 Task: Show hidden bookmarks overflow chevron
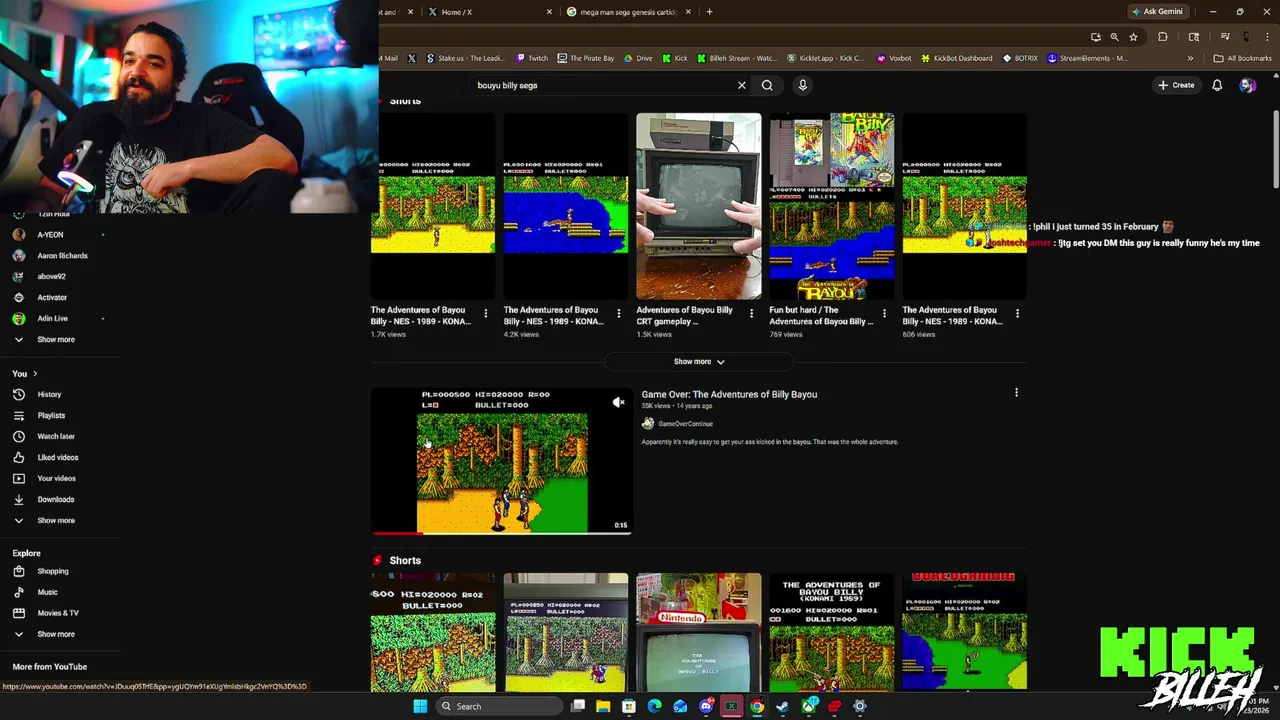(1190, 58)
